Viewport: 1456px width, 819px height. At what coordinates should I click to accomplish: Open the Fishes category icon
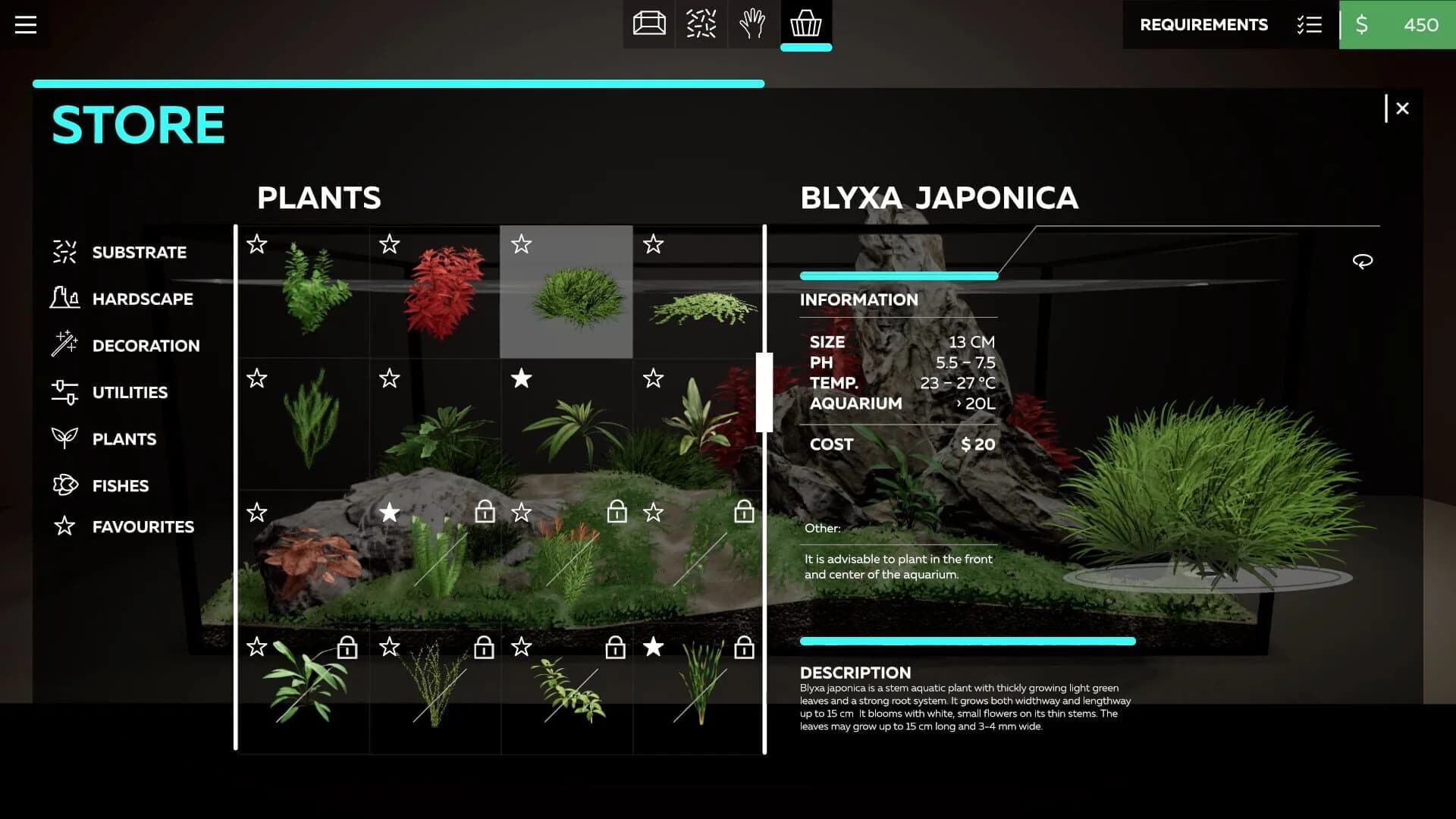[64, 485]
